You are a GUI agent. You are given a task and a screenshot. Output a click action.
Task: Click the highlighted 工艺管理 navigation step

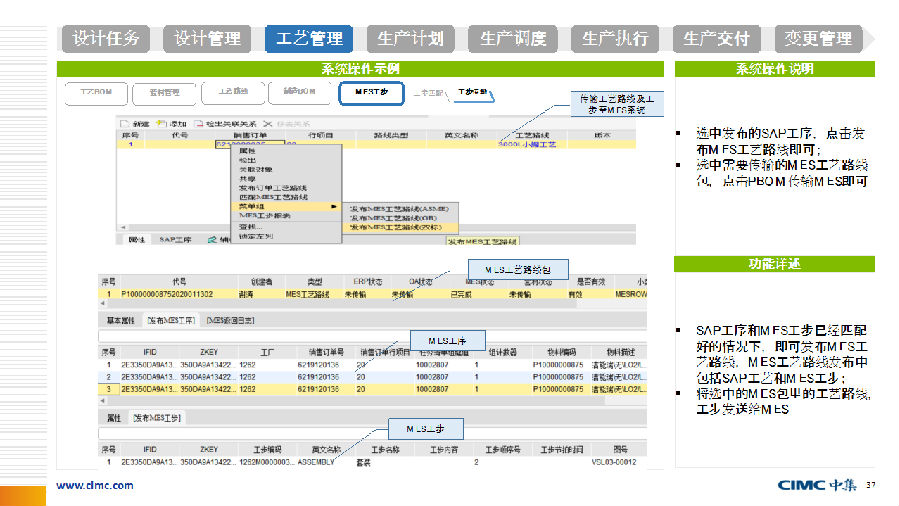coord(308,39)
